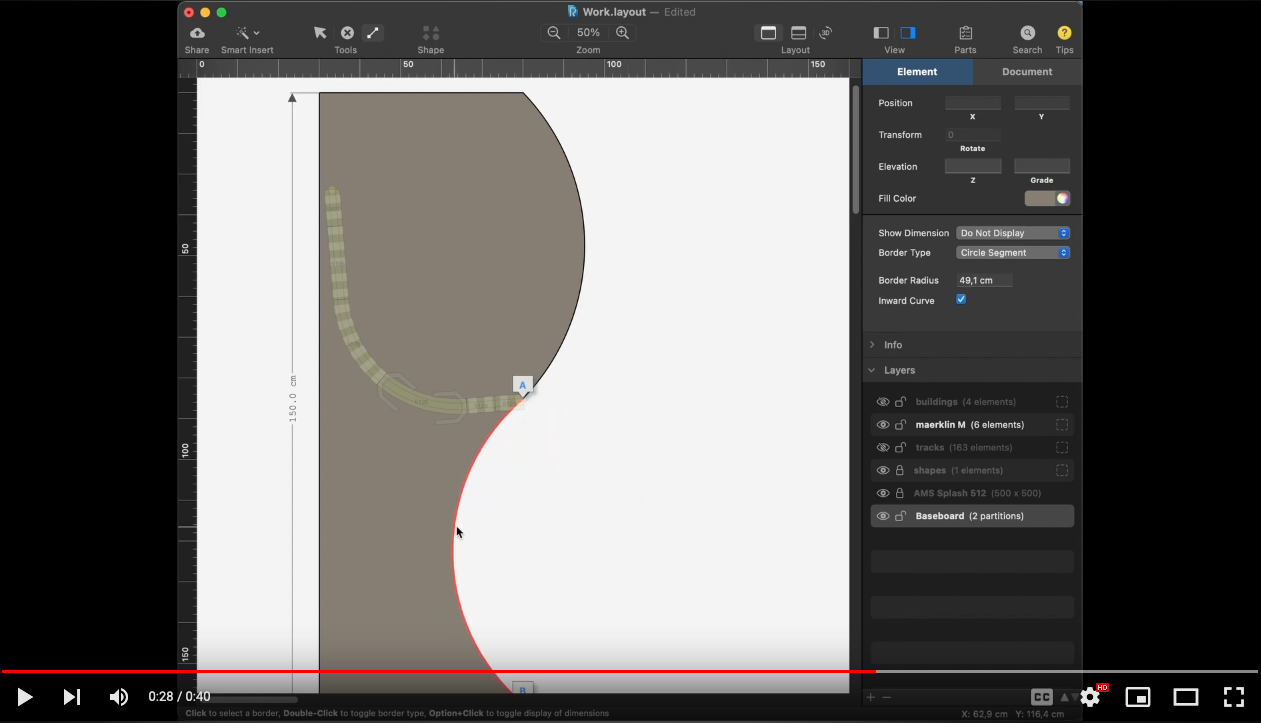Click the Search toolbar icon

click(1027, 33)
